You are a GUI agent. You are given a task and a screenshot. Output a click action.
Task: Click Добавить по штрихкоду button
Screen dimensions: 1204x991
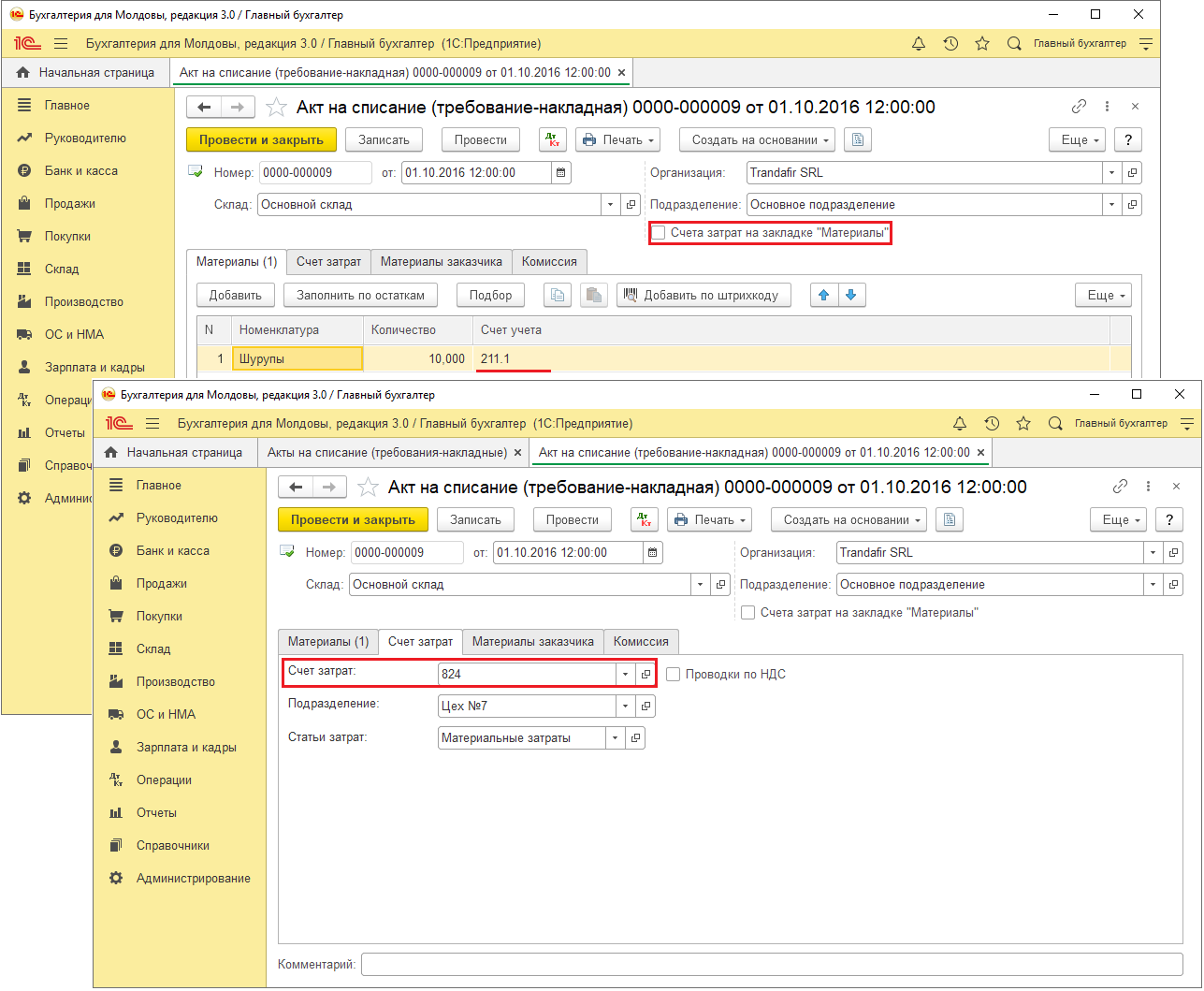pos(704,295)
